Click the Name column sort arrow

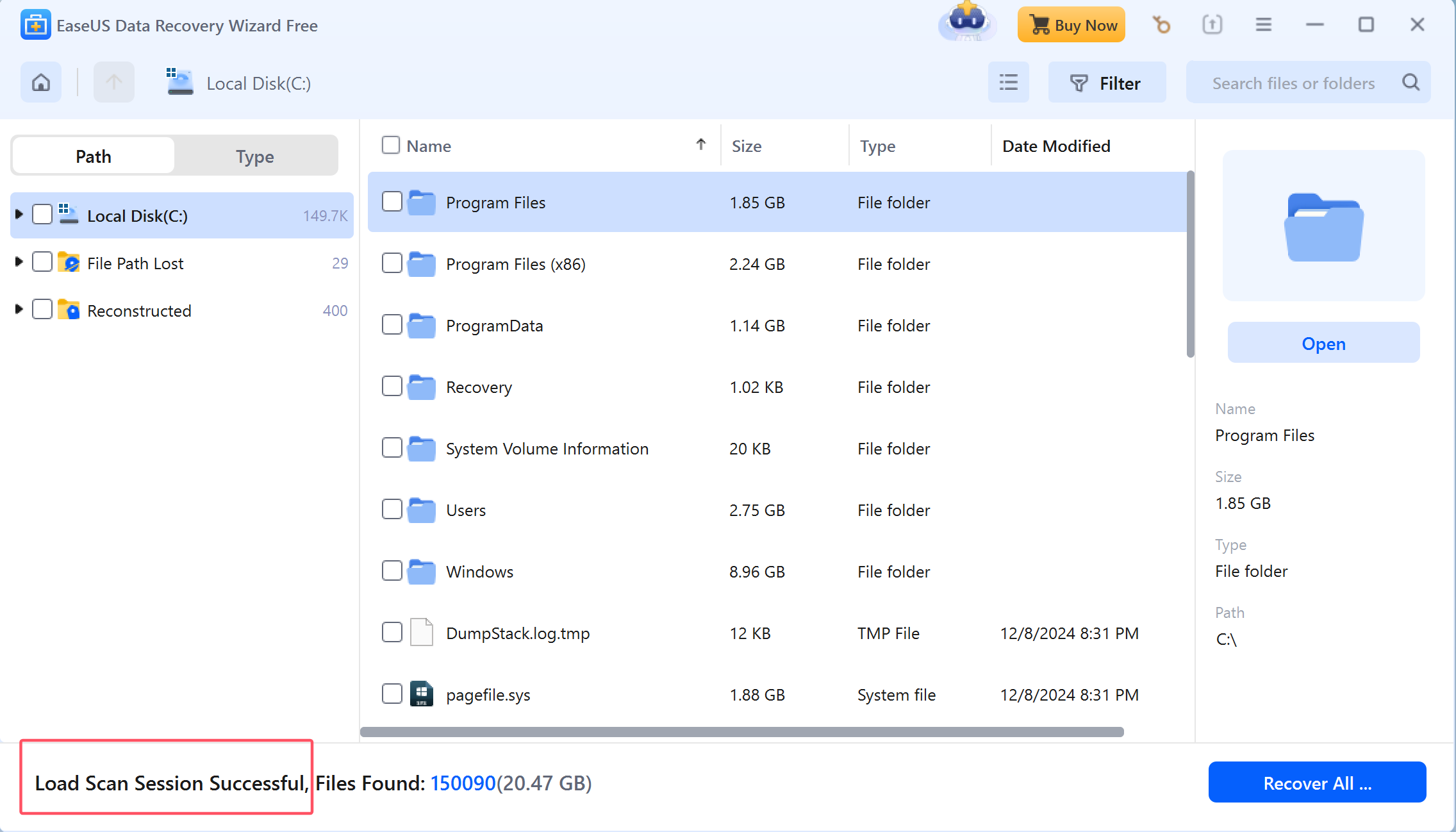(x=701, y=145)
